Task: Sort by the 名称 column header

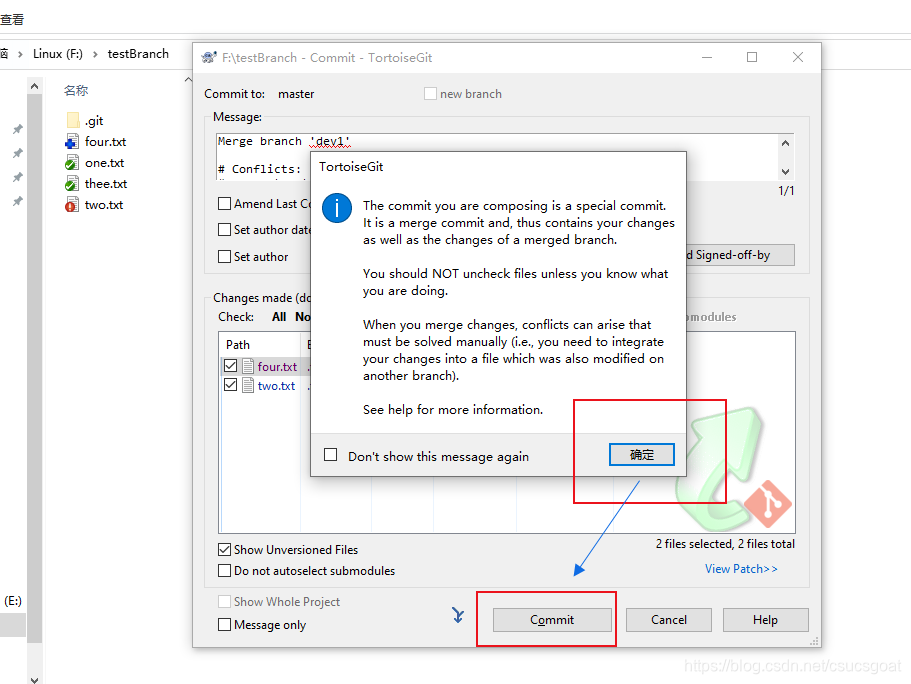Action: pyautogui.click(x=76, y=90)
